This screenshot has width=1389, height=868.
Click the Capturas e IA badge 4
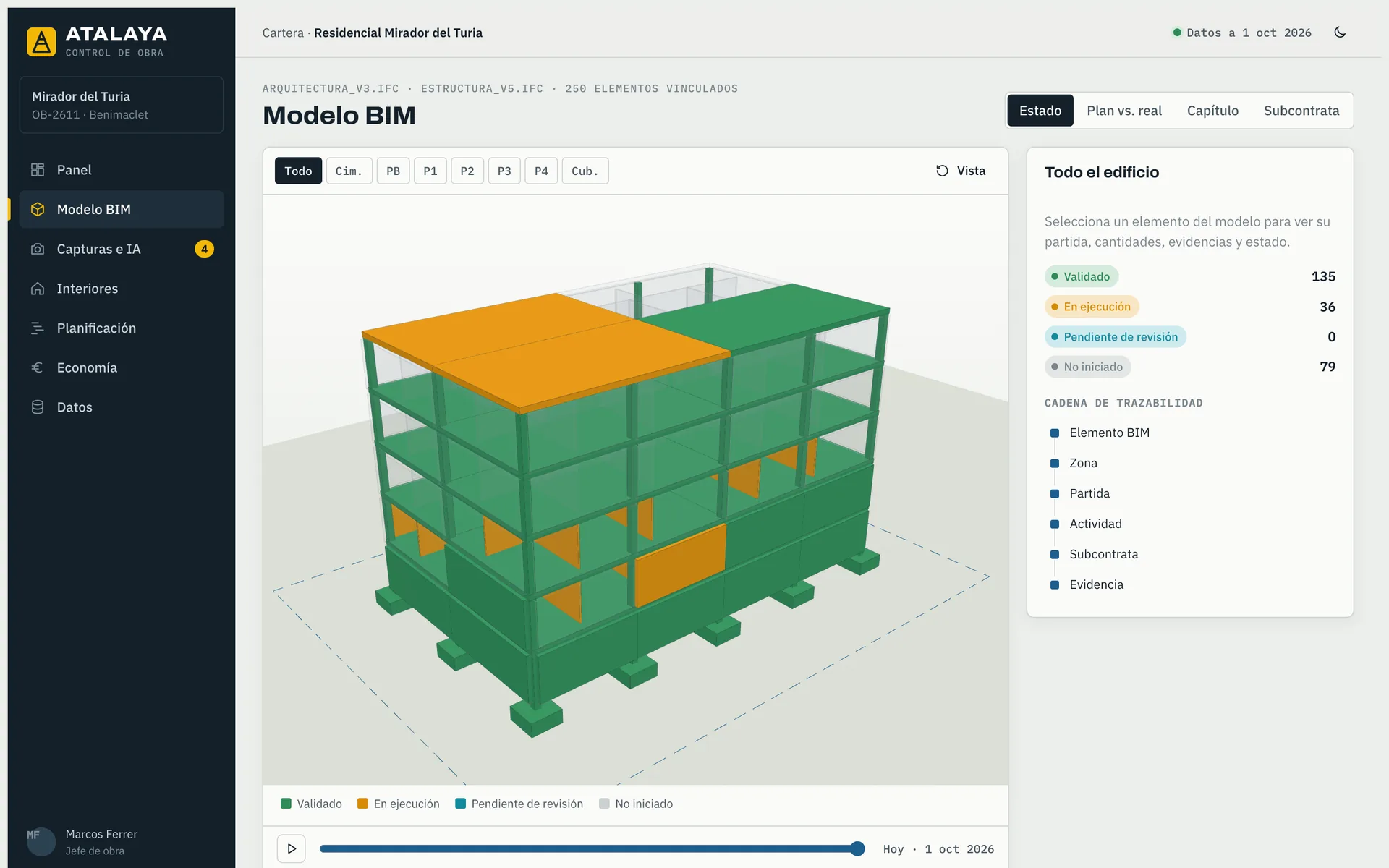point(204,249)
